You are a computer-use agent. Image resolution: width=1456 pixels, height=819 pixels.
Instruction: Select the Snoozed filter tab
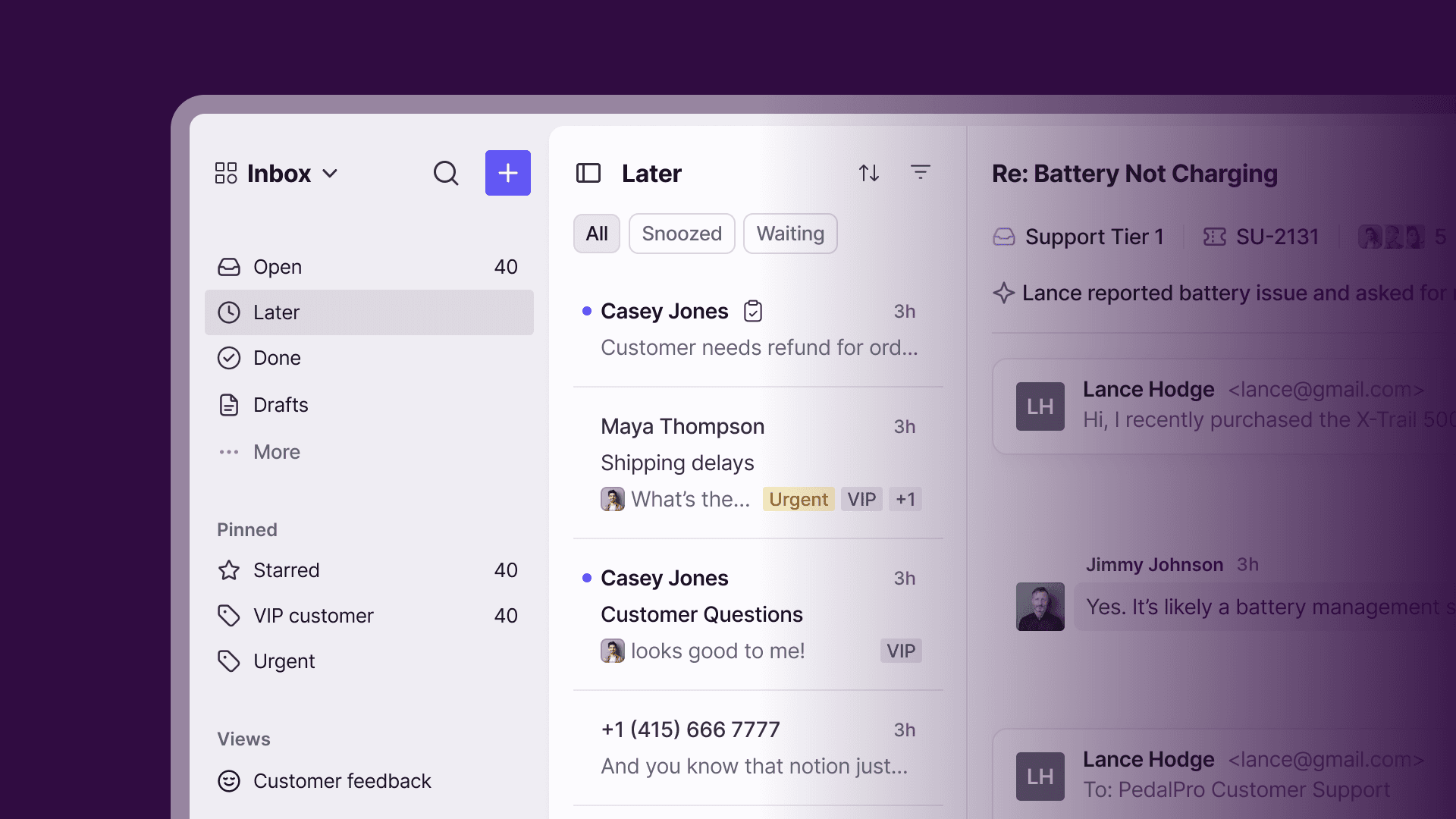[x=682, y=234]
